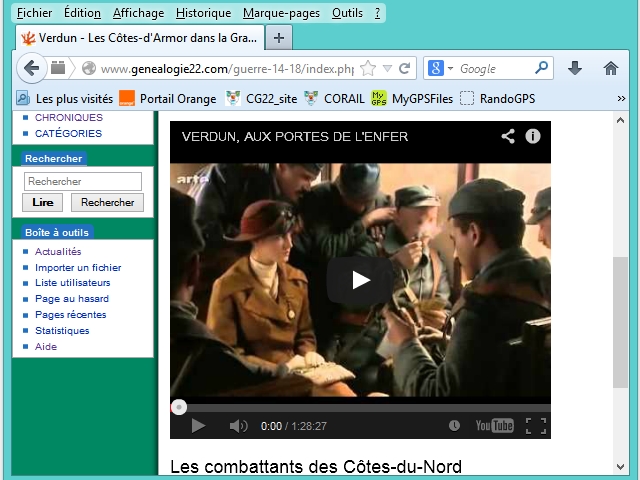
Task: Start video with the large center play button
Action: tap(360, 280)
